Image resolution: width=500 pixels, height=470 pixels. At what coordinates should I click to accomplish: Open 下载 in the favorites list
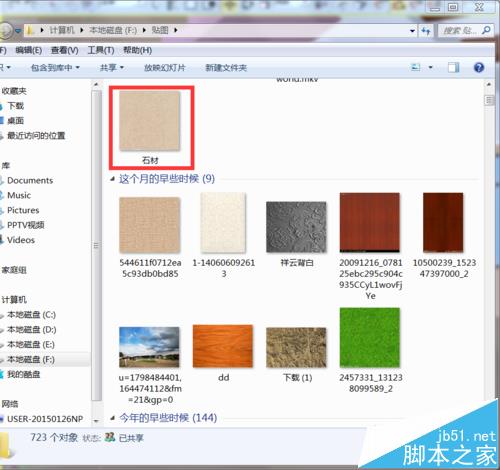16,106
